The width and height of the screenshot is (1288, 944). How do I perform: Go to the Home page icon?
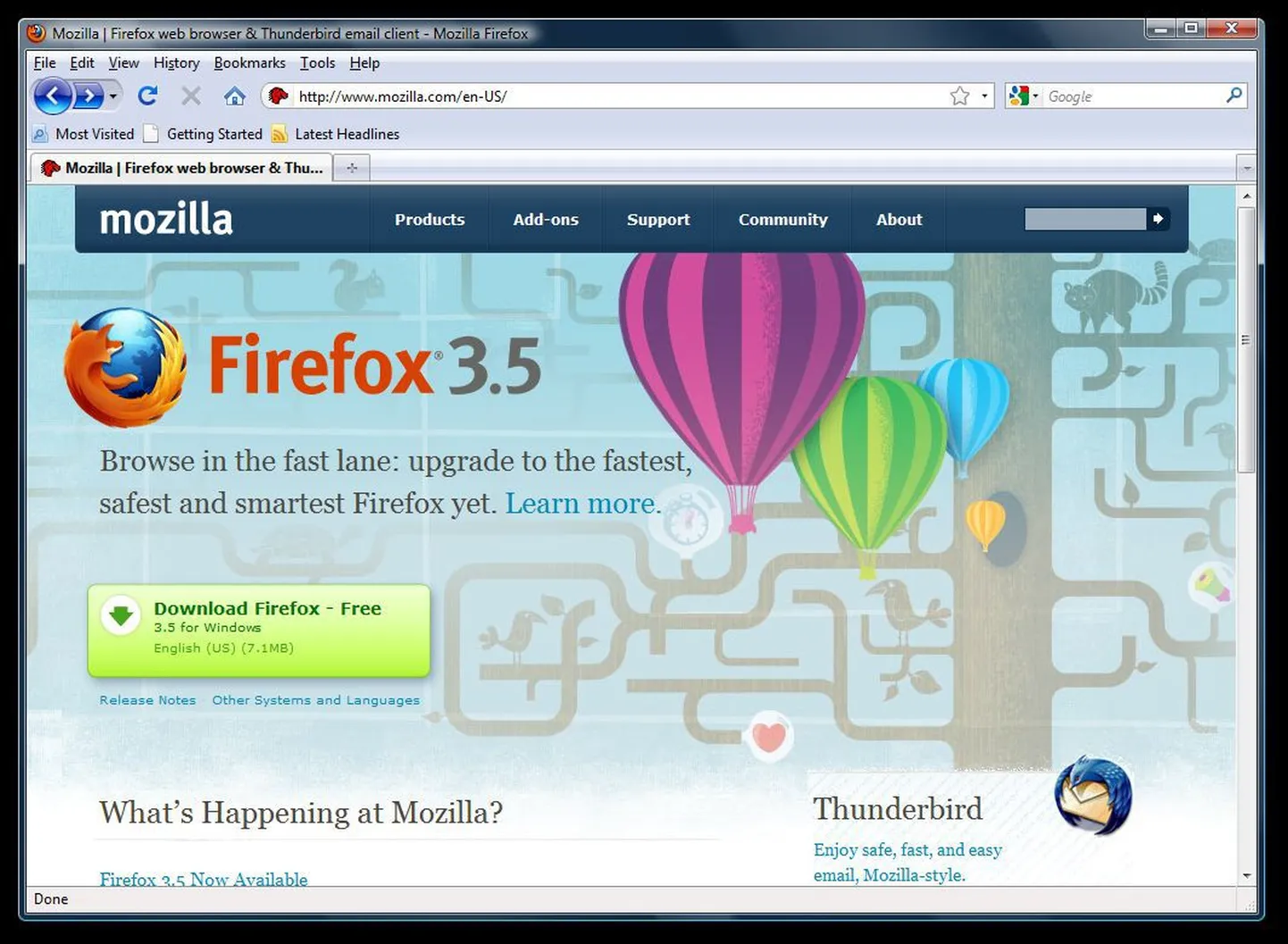click(234, 96)
